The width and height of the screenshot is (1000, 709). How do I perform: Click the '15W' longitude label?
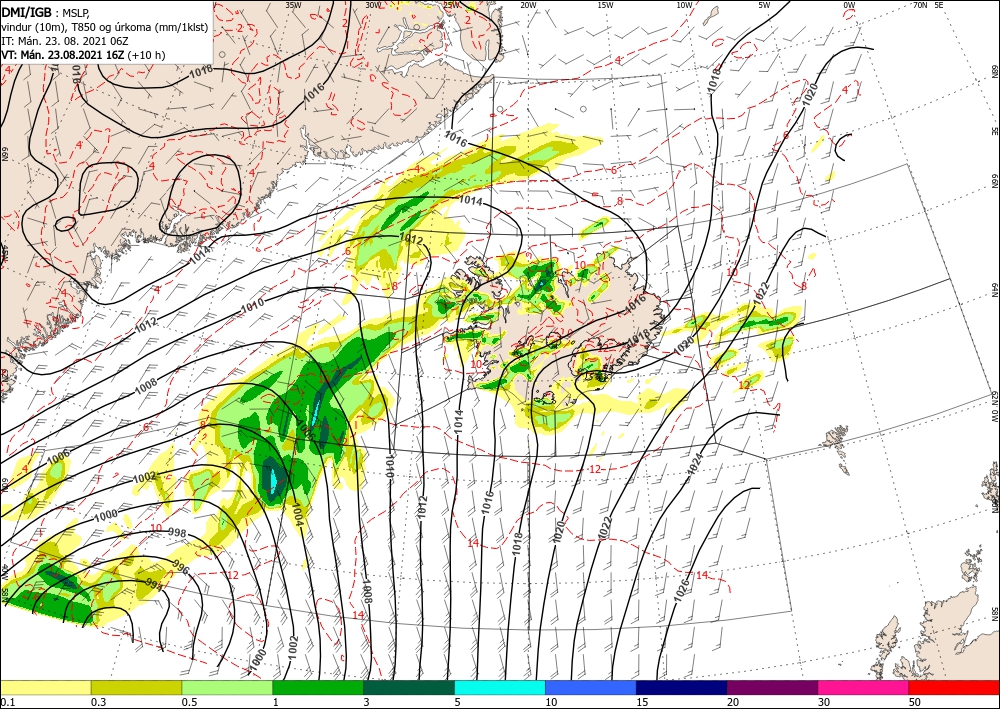(606, 5)
